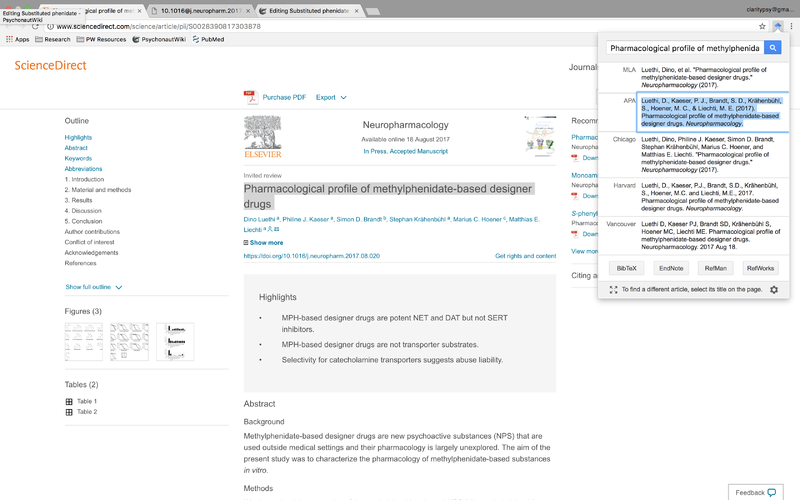
Task: Open the article DOI link
Action: 311,256
